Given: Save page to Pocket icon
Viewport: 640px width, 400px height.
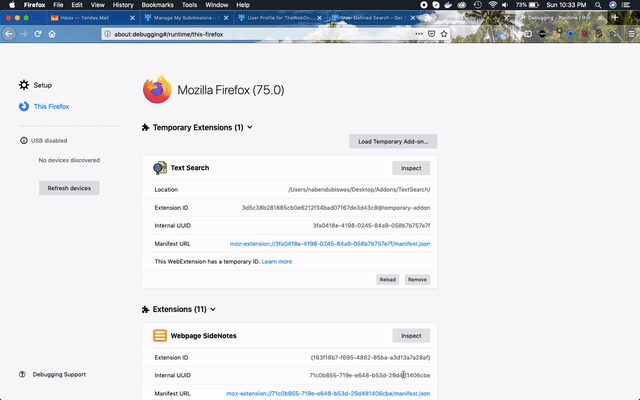Looking at the screenshot, I should 431,34.
